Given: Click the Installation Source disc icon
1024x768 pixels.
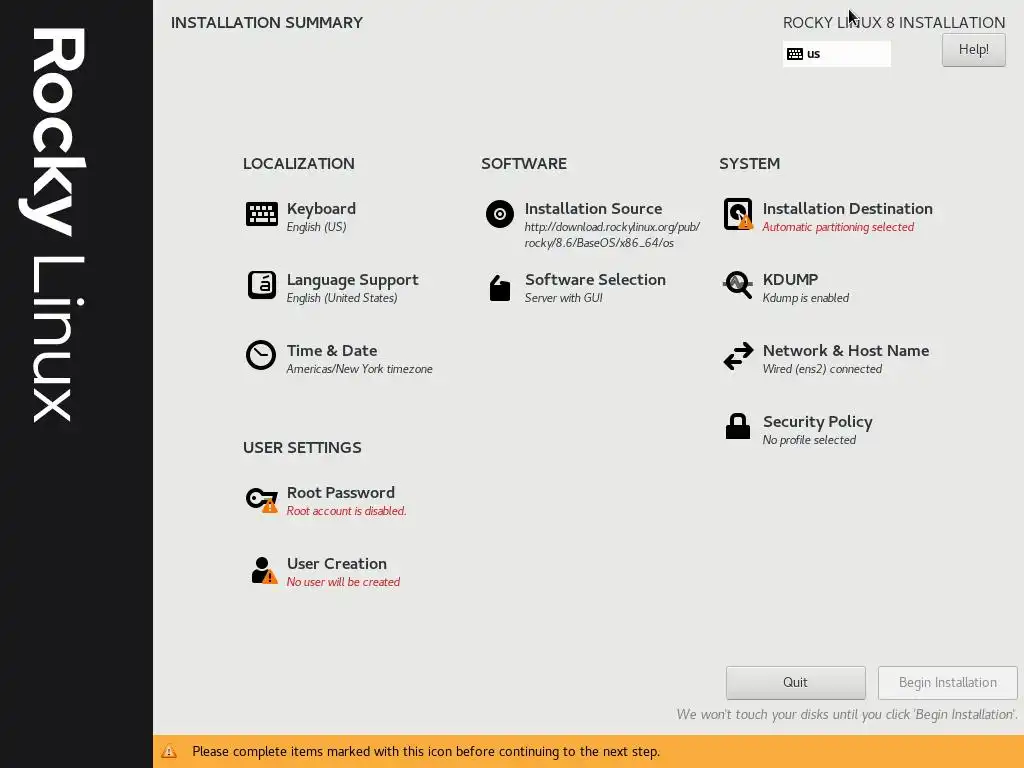Looking at the screenshot, I should coord(500,214).
